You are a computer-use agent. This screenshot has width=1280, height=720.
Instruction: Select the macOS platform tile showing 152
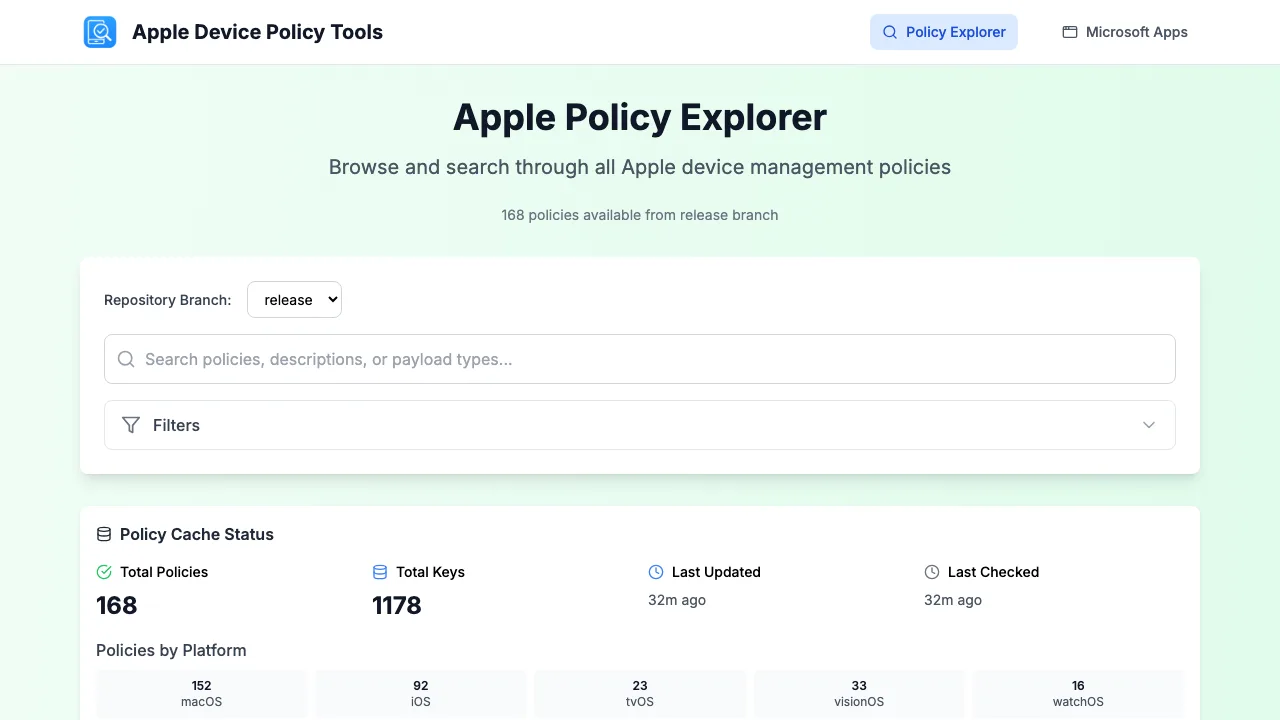[x=201, y=694]
